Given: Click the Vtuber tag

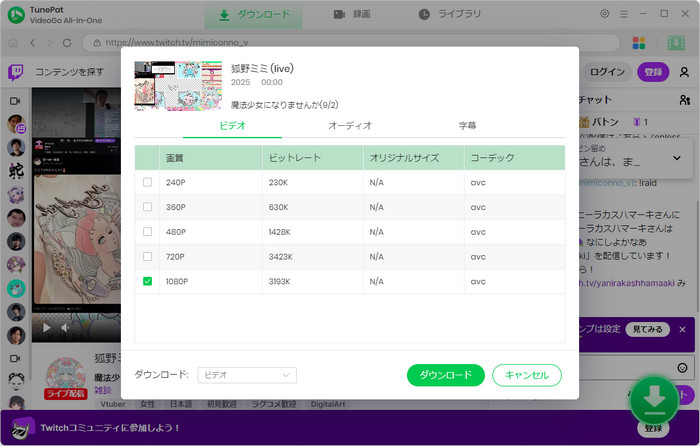Looking at the screenshot, I should pos(113,404).
